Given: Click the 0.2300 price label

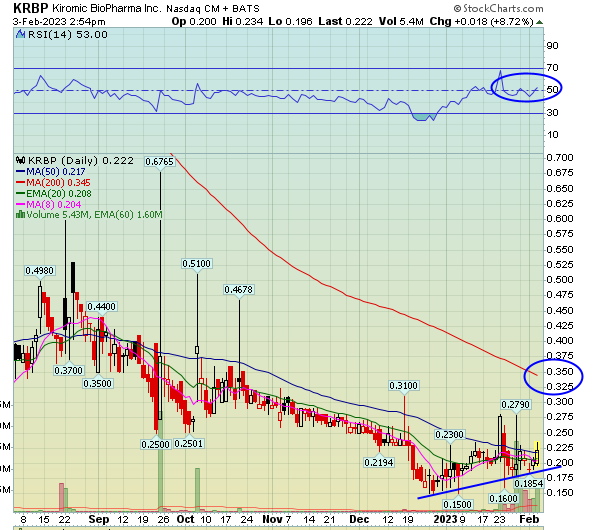Looking at the screenshot, I should tap(449, 435).
